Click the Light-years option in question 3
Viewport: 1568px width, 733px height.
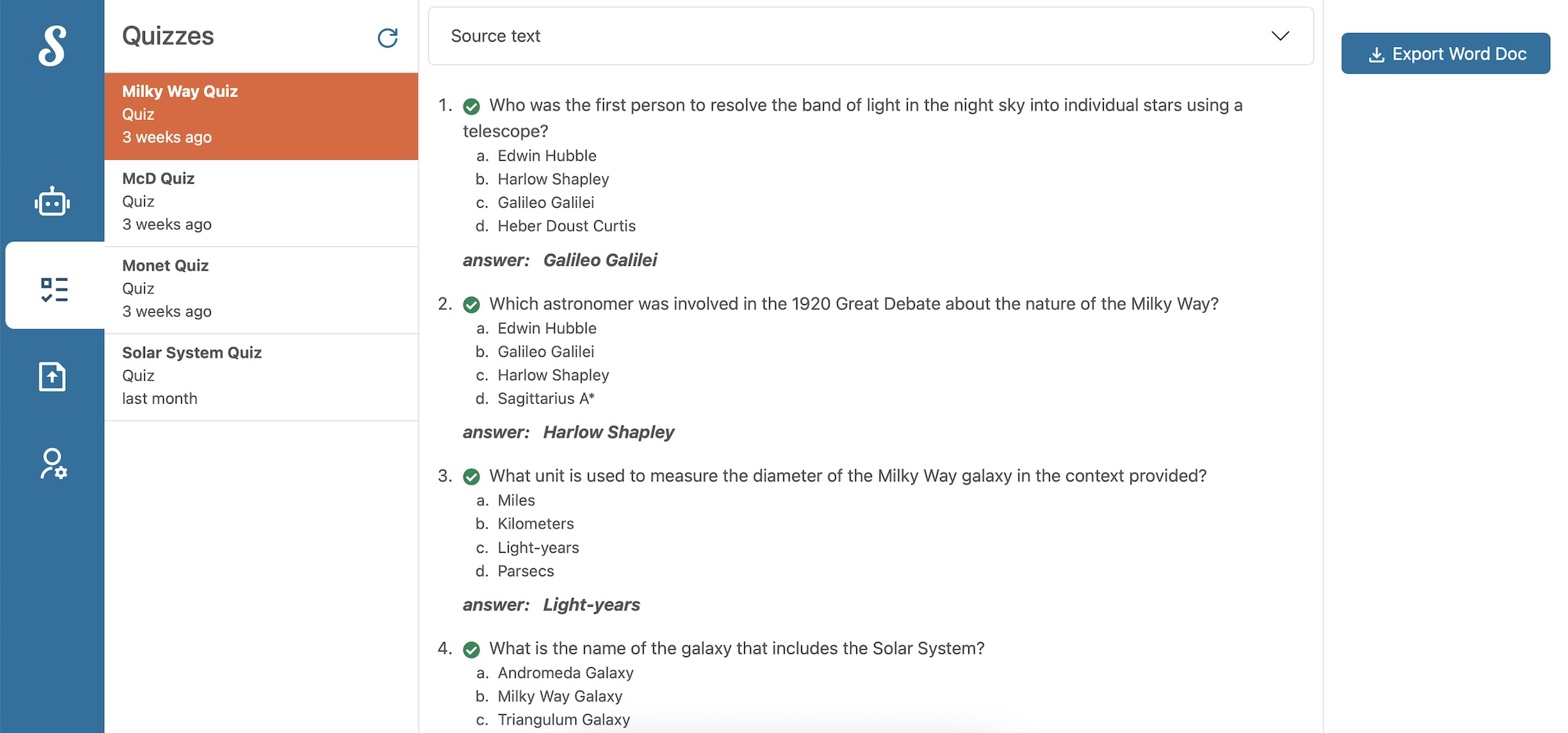pos(538,548)
